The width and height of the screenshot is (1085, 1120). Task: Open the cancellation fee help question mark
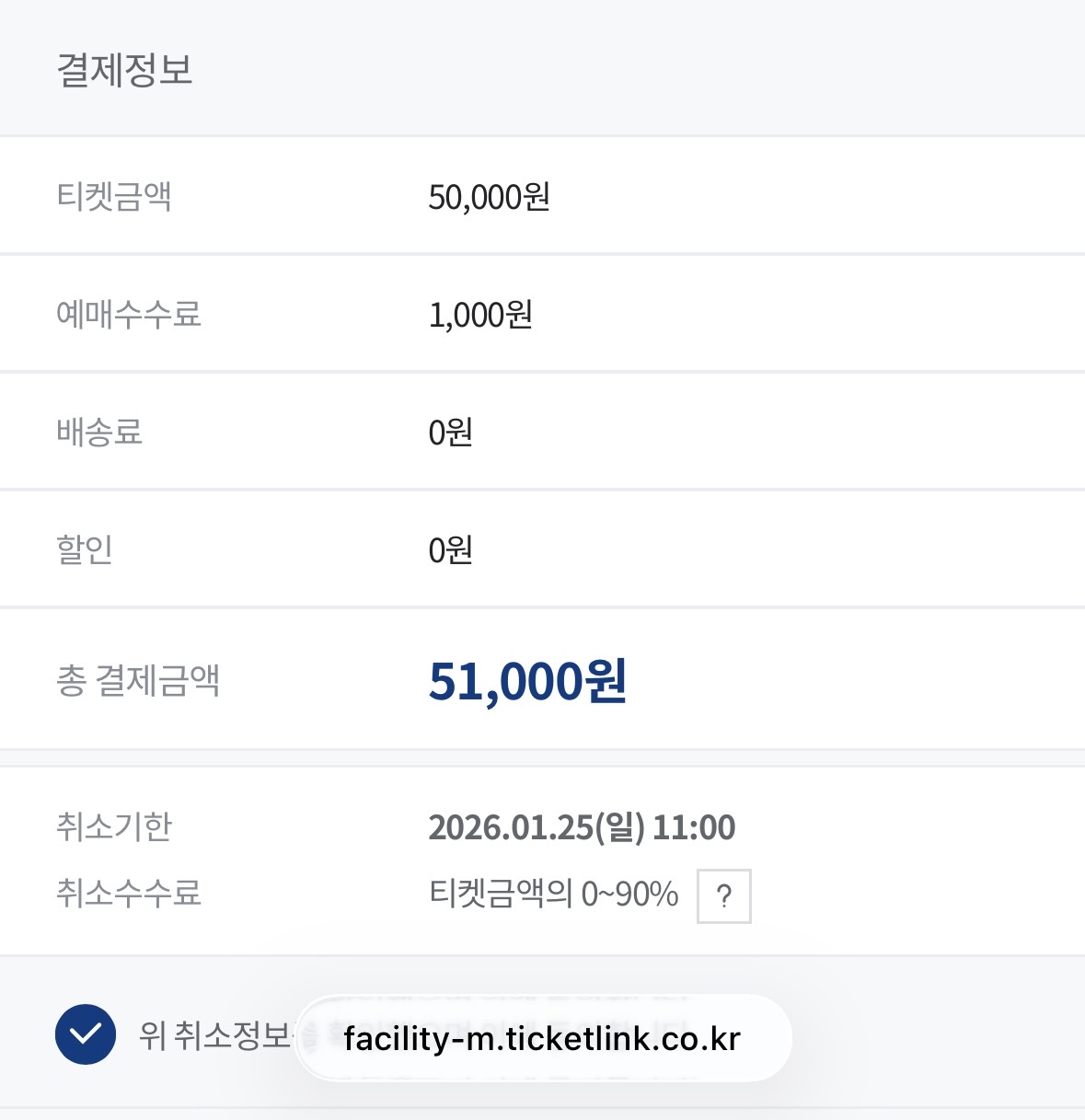(724, 895)
